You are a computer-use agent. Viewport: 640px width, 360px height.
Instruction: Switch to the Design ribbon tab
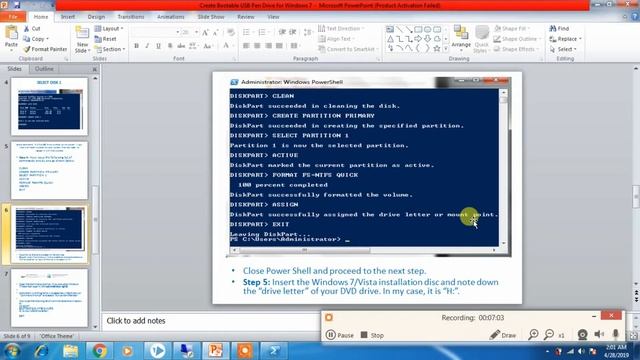tap(96, 17)
